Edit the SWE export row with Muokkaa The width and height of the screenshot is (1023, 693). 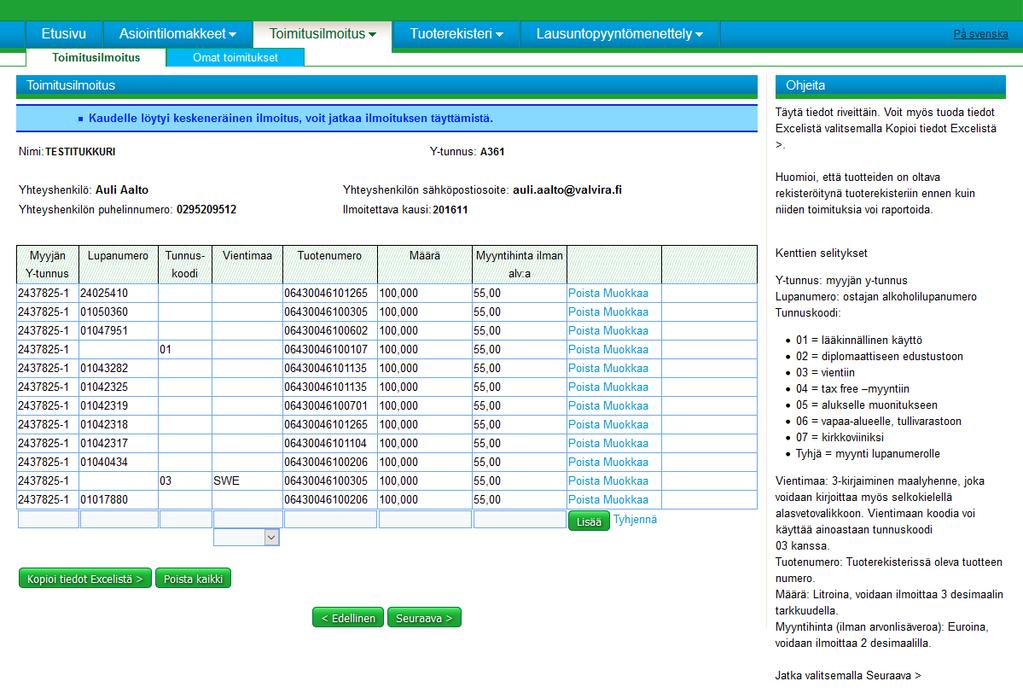(x=626, y=481)
